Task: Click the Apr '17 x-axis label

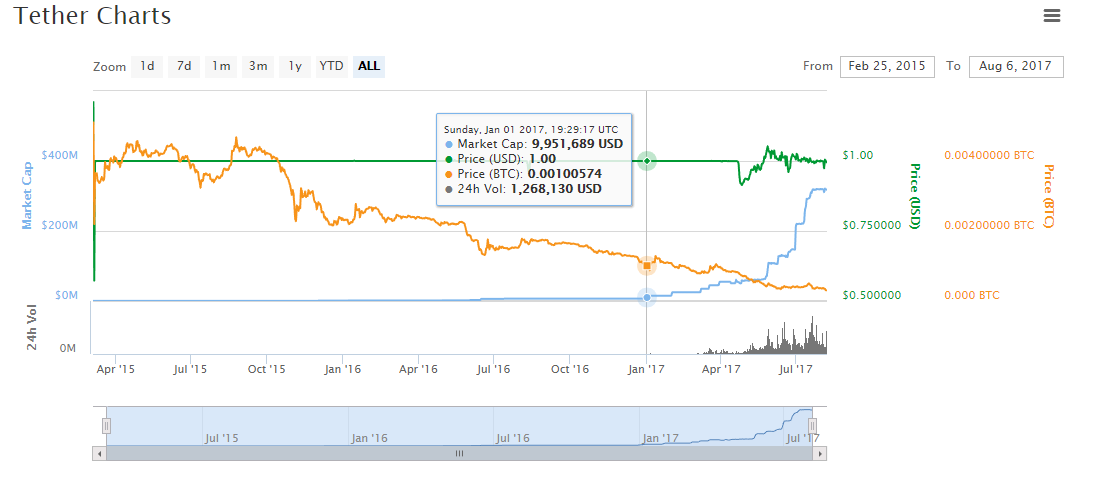Action: pyautogui.click(x=721, y=369)
